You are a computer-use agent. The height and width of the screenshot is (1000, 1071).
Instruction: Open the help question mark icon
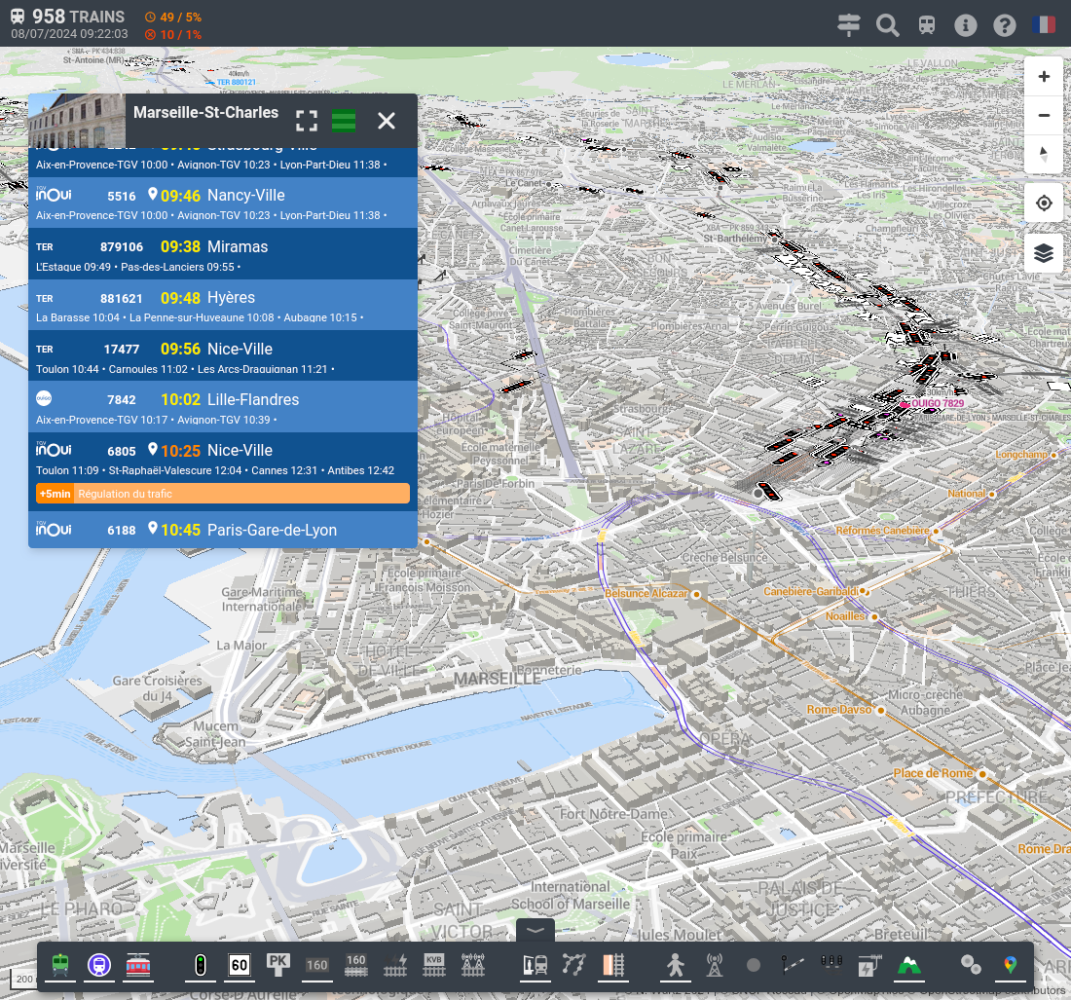pos(1004,25)
